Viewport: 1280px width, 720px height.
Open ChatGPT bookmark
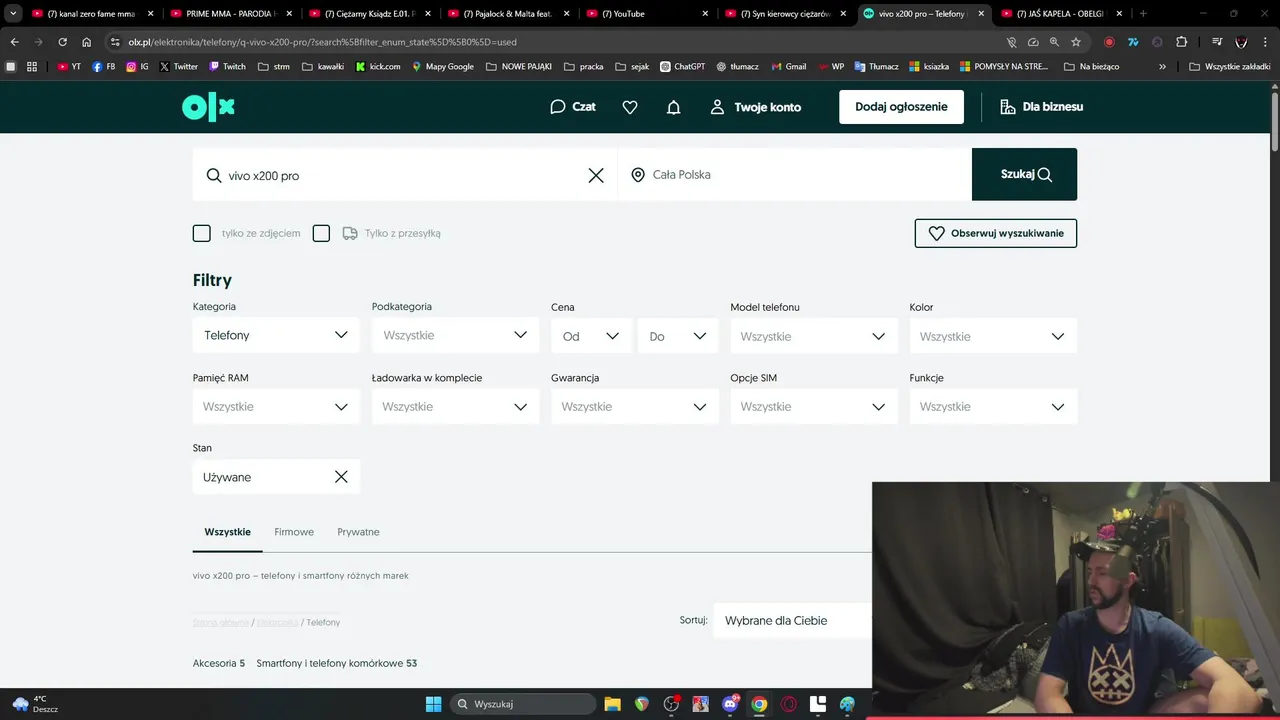[x=682, y=66]
